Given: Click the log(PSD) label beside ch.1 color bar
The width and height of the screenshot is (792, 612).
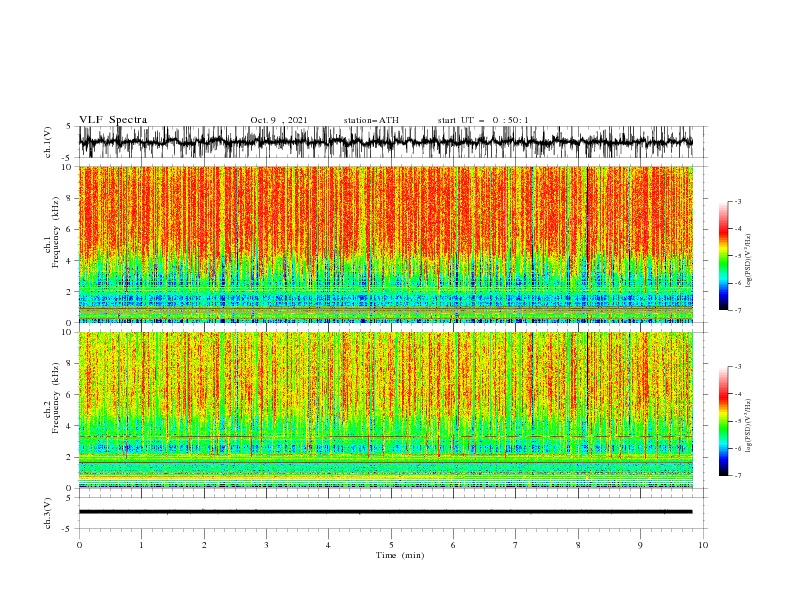Looking at the screenshot, I should pyautogui.click(x=749, y=261).
